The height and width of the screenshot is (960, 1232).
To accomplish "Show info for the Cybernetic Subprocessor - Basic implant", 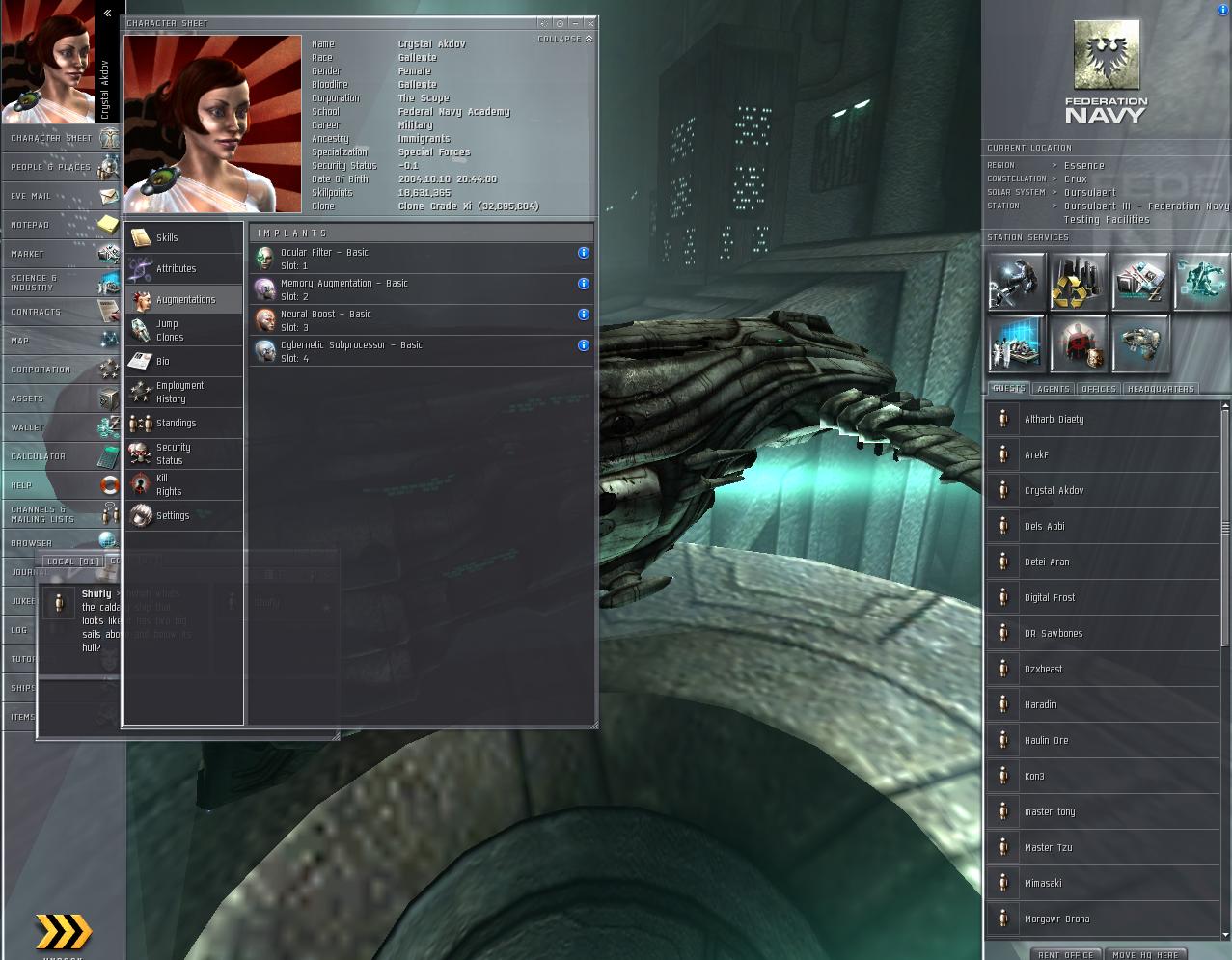I will pos(583,345).
